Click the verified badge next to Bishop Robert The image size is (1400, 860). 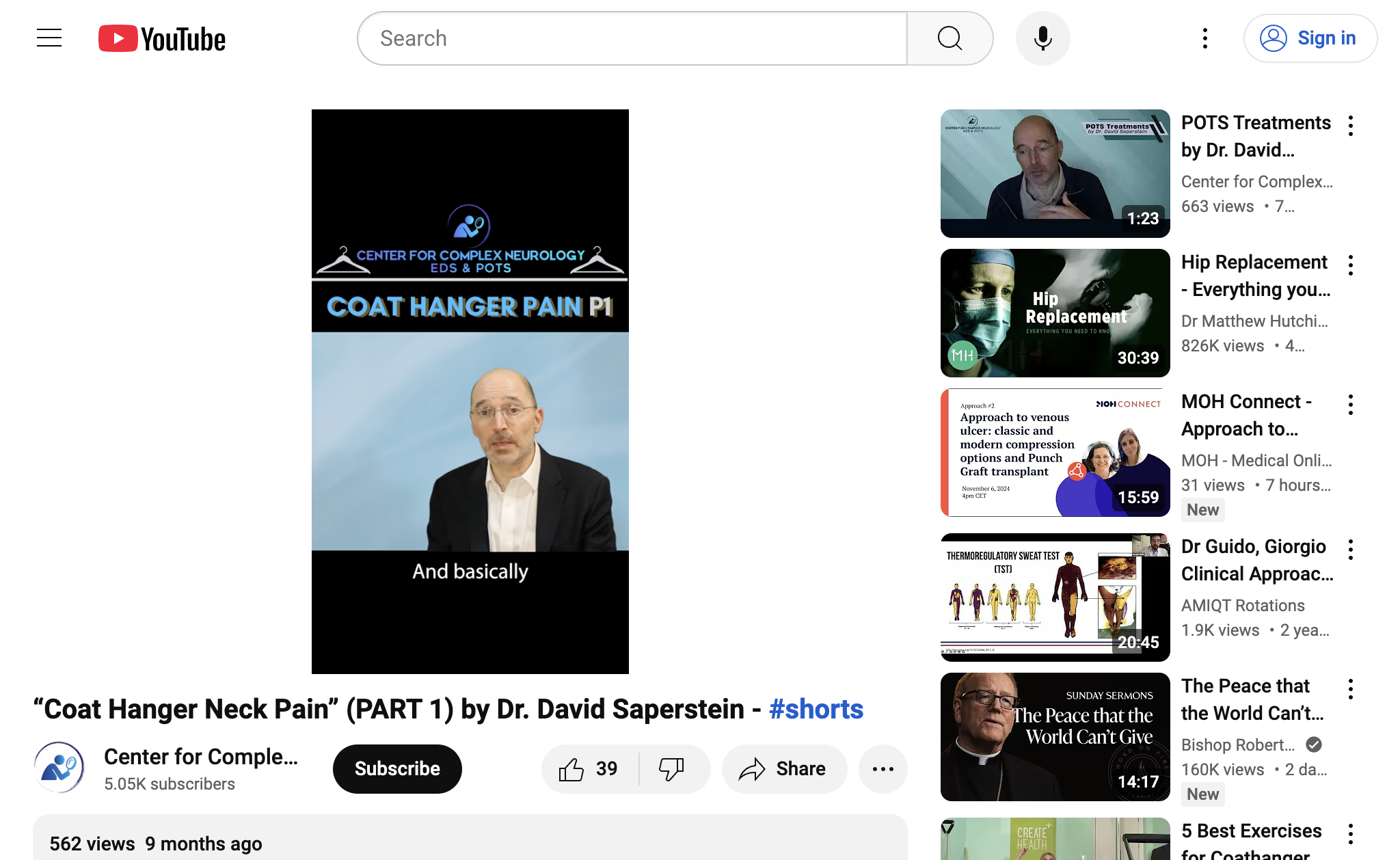click(x=1313, y=744)
